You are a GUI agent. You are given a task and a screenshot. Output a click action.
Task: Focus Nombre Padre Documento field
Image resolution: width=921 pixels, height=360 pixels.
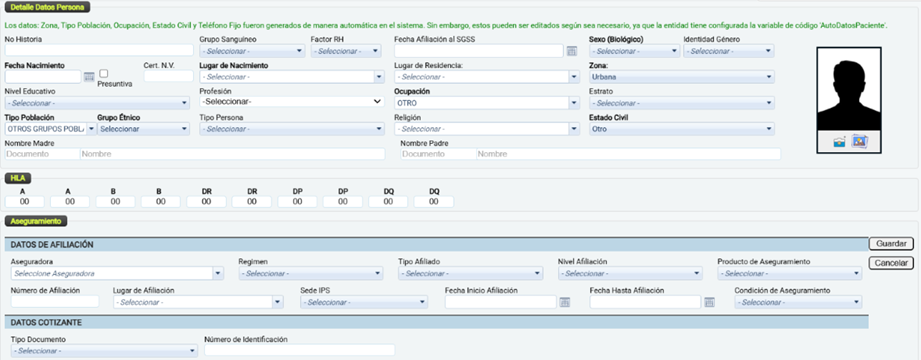(438, 154)
